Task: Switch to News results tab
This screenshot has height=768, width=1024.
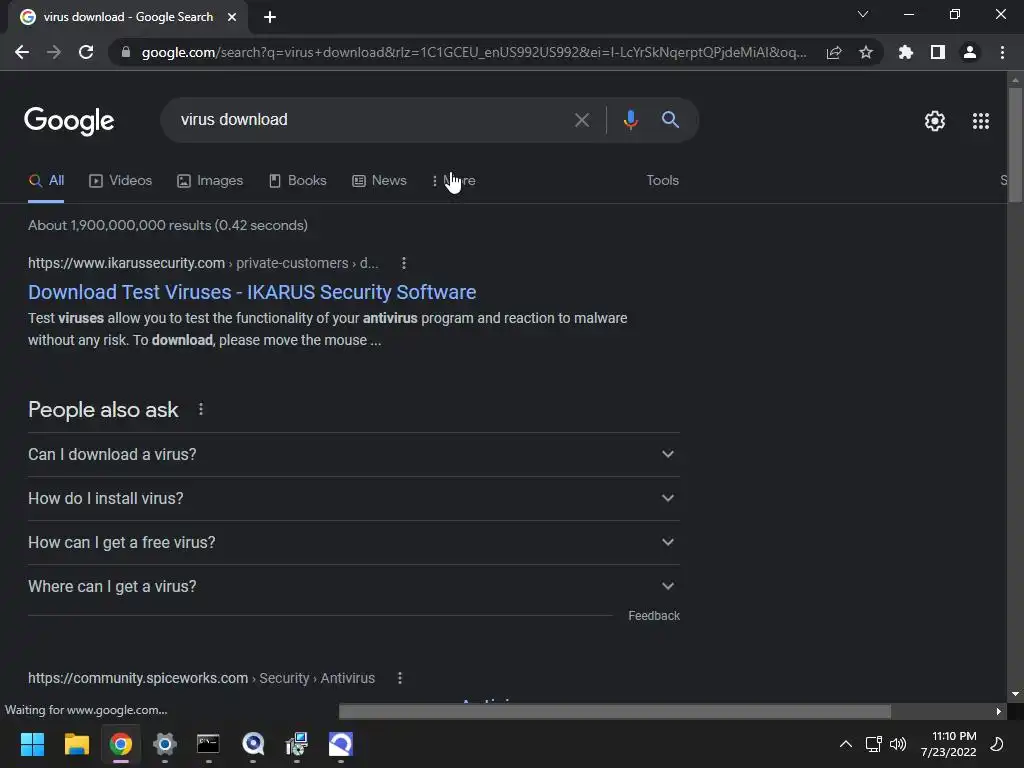Action: tap(379, 181)
